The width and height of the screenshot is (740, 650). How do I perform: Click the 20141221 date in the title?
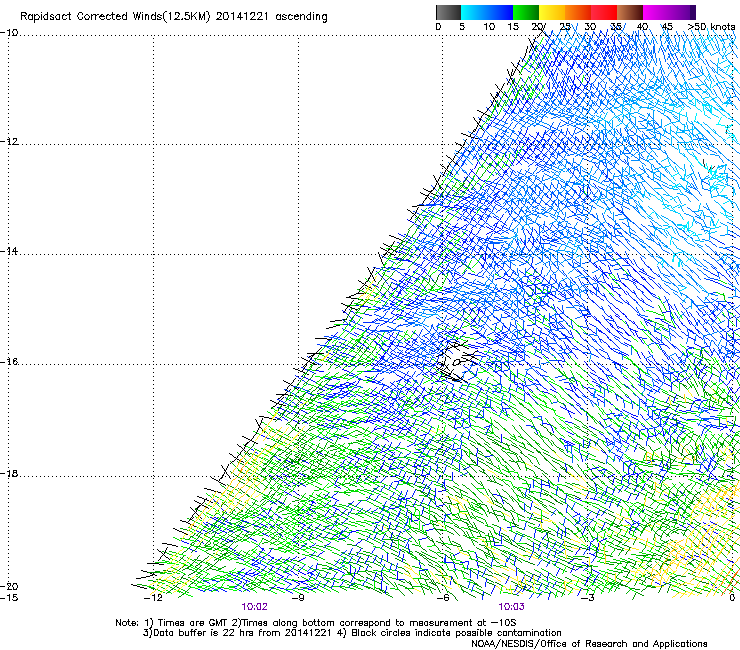[x=242, y=17]
